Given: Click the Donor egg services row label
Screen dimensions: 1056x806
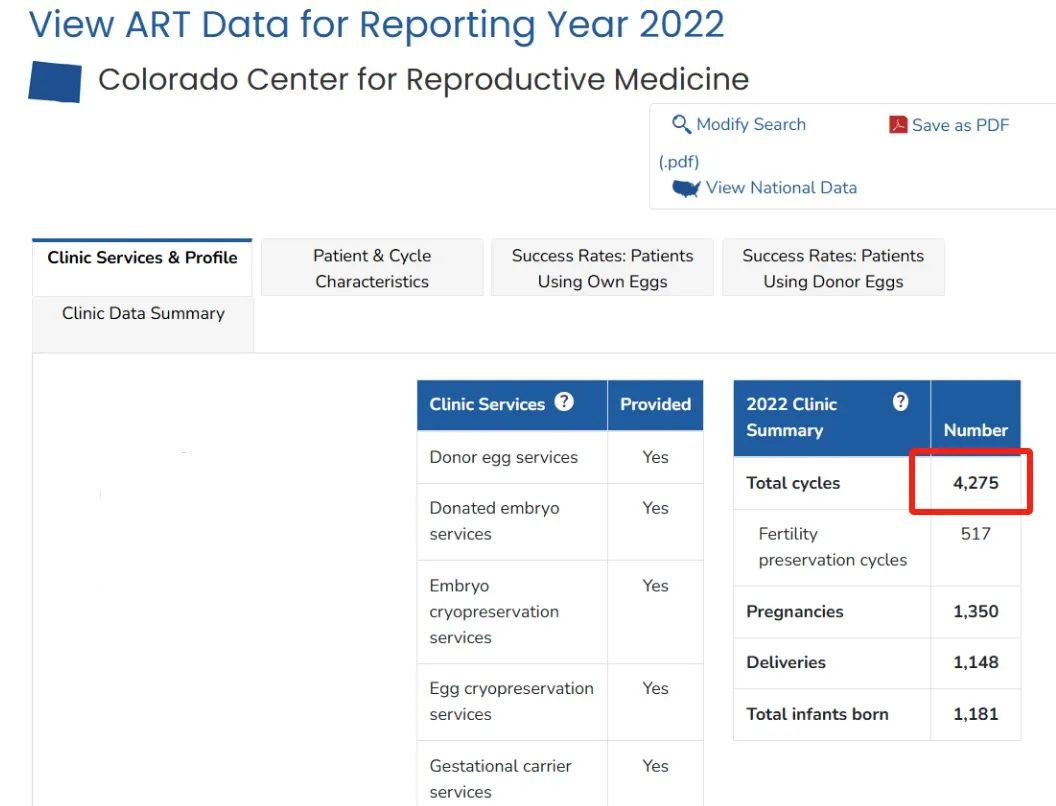Looking at the screenshot, I should pos(504,457).
